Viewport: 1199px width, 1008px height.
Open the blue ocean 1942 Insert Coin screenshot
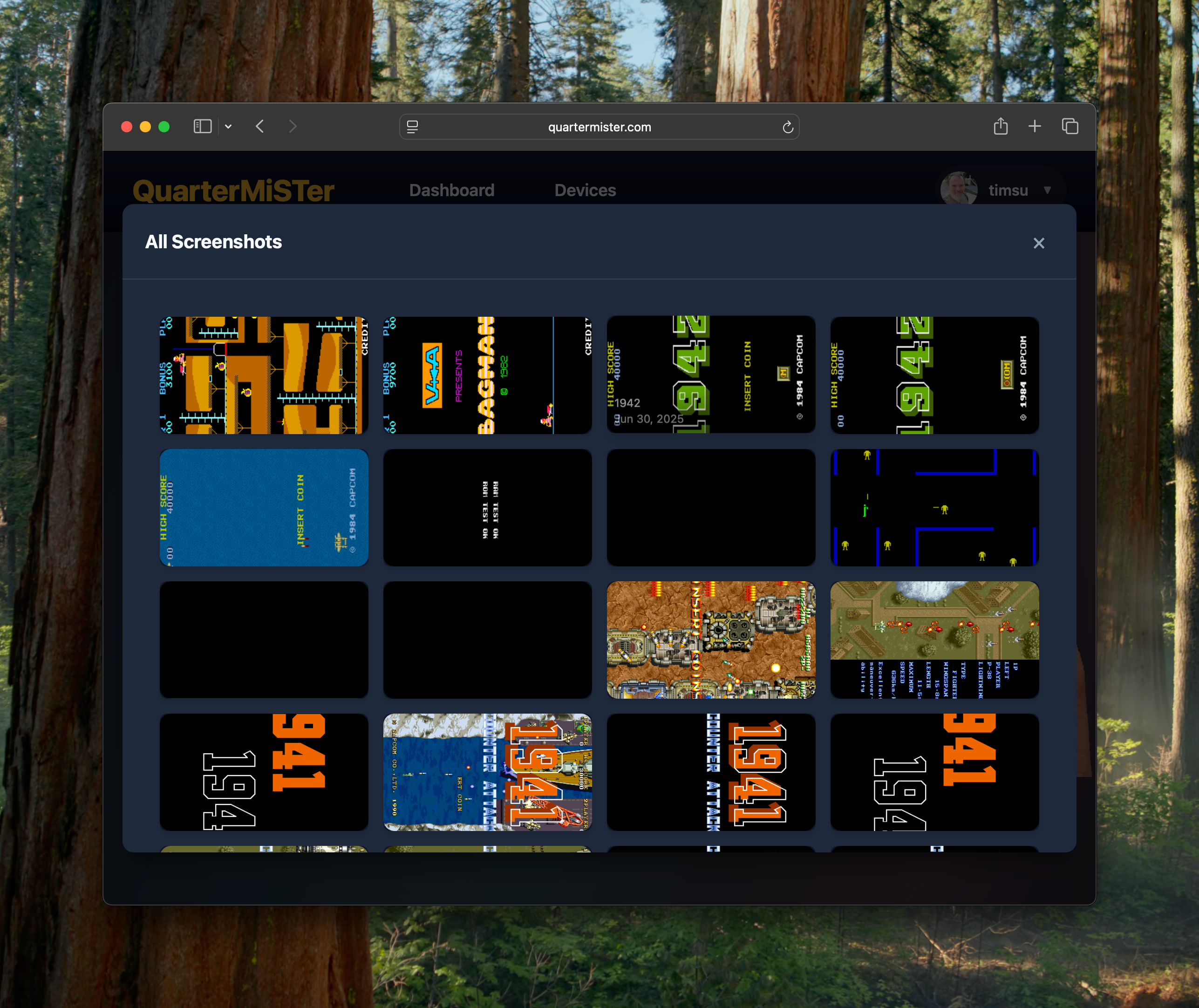[264, 507]
